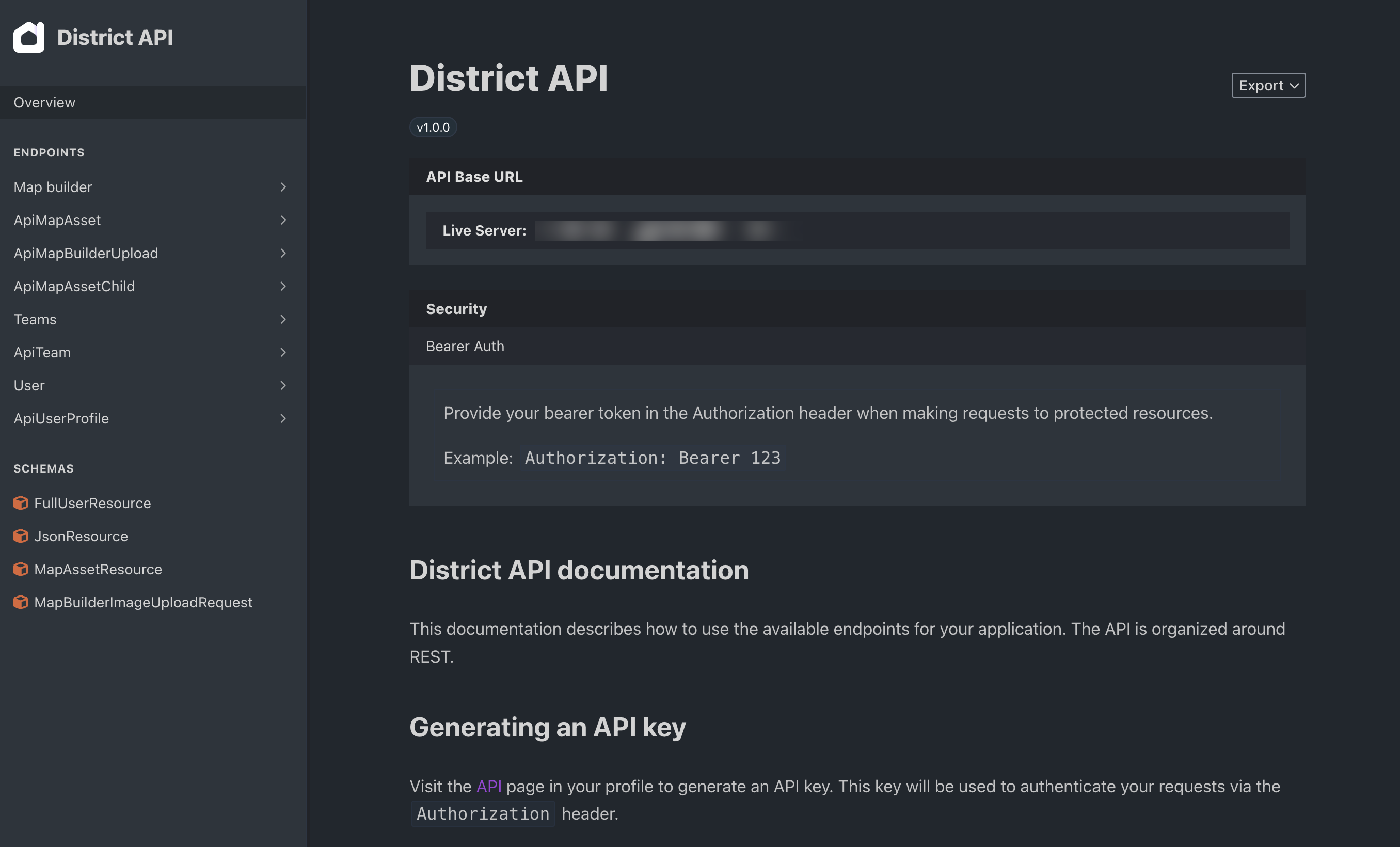Expand the User endpoint chevron
1400x847 pixels.
(x=283, y=385)
